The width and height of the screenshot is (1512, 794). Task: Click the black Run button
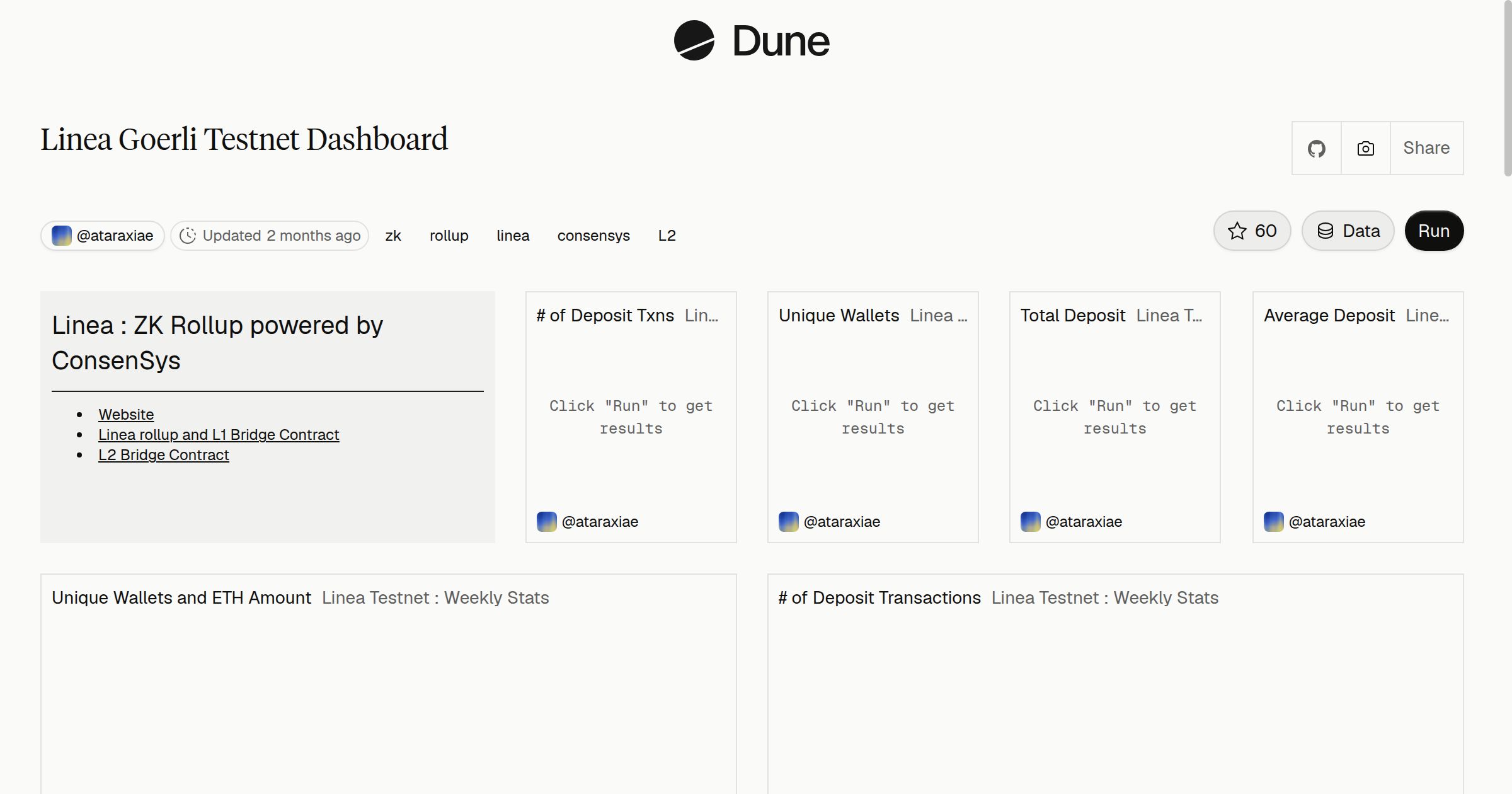pyautogui.click(x=1434, y=231)
